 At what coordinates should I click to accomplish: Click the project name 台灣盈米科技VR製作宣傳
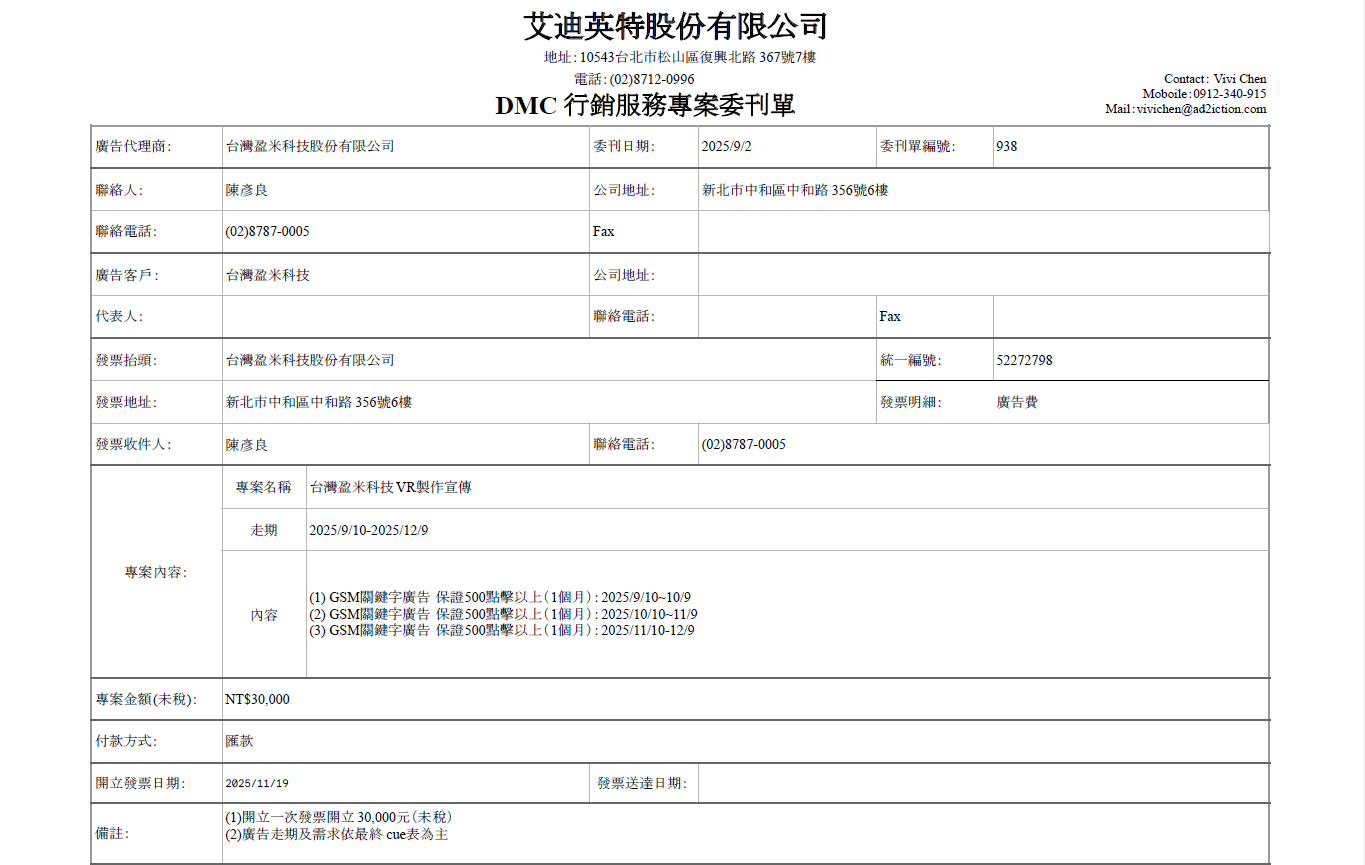(x=391, y=487)
